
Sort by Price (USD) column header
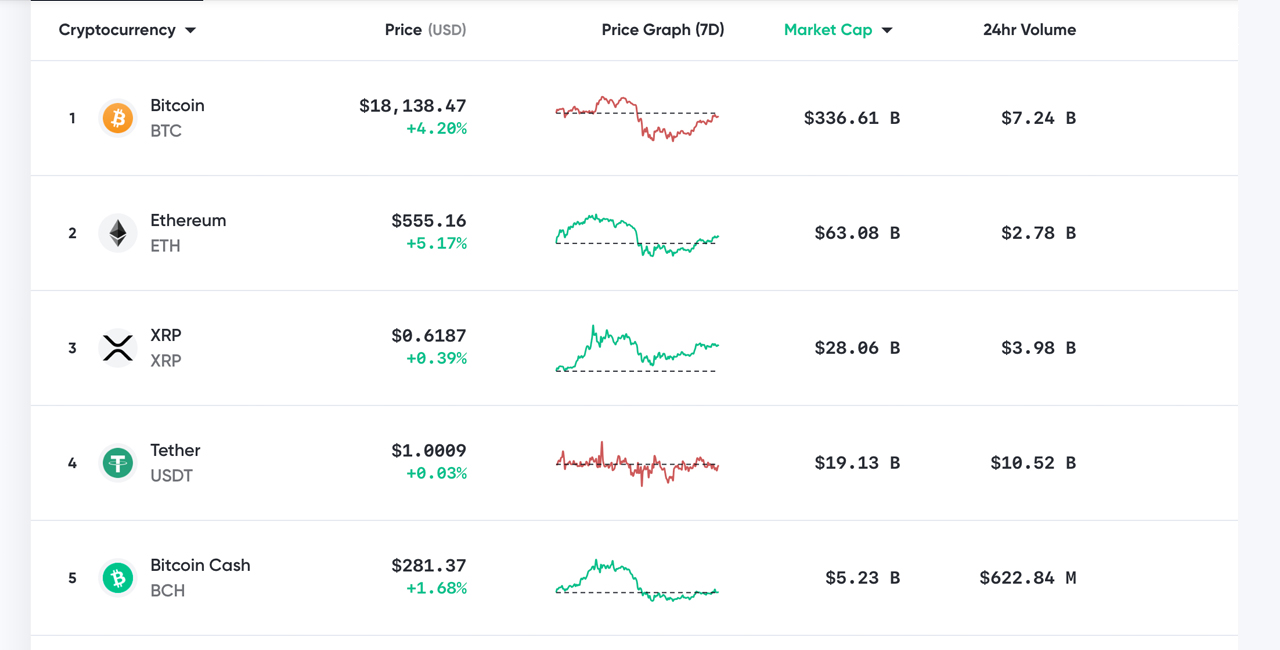[425, 30]
